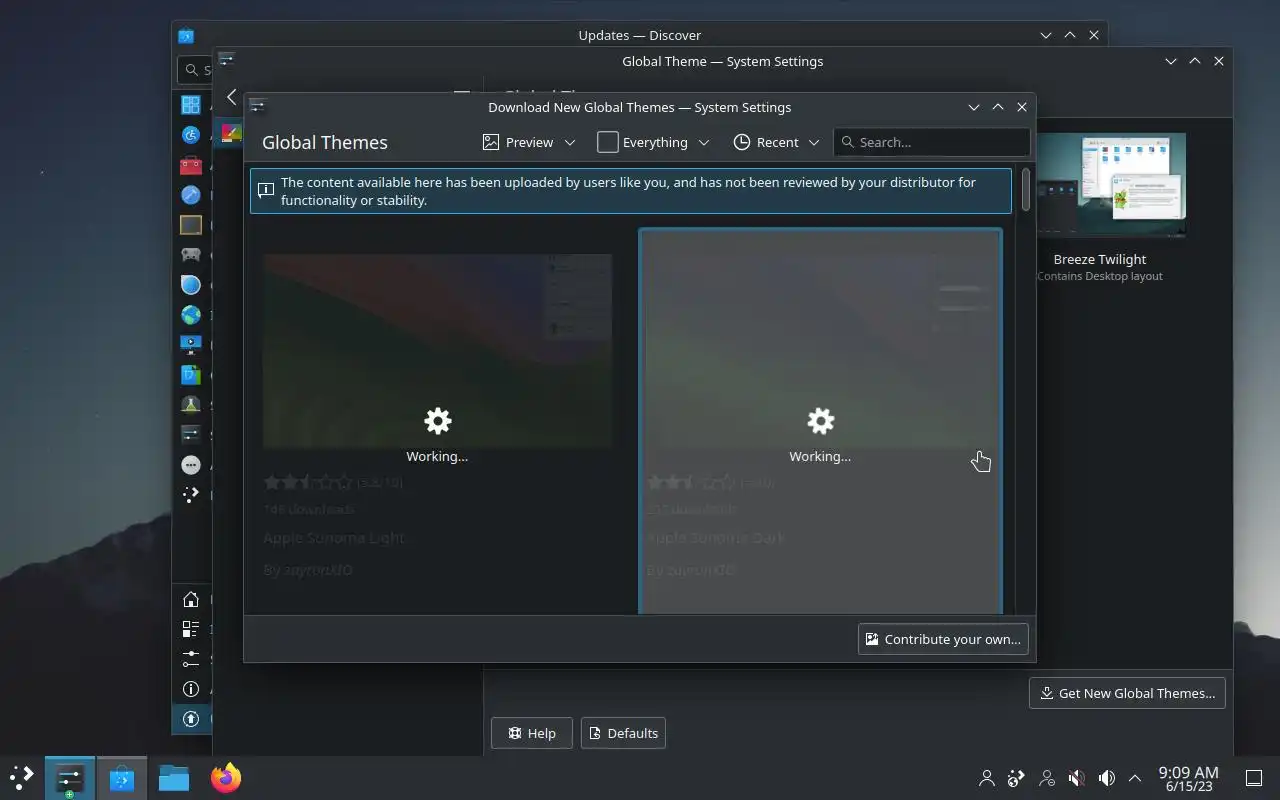Viewport: 1280px width, 800px height.
Task: Open the Multimedia monitor category in Discover
Action: tap(191, 344)
